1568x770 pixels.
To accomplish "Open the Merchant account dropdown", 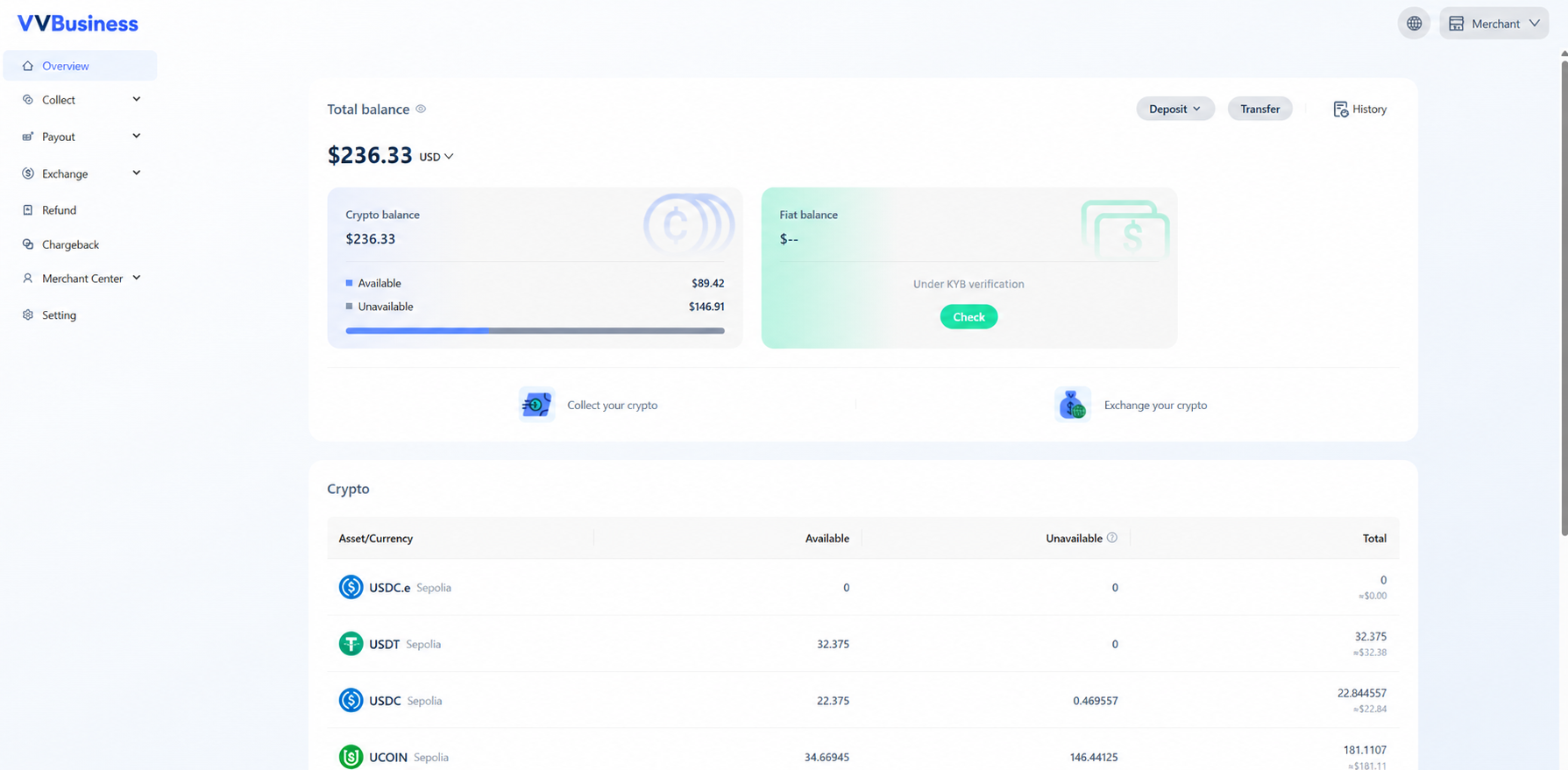I will pyautogui.click(x=1494, y=24).
